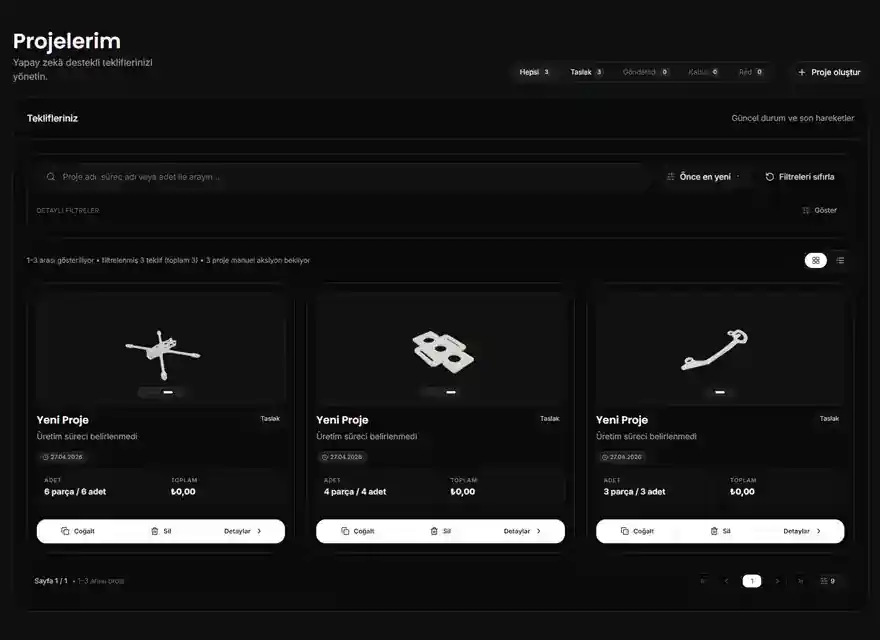Screen dimensions: 880x640
Task: Click the Detaylar chevron on the 6 parça card
Action: click(259, 531)
